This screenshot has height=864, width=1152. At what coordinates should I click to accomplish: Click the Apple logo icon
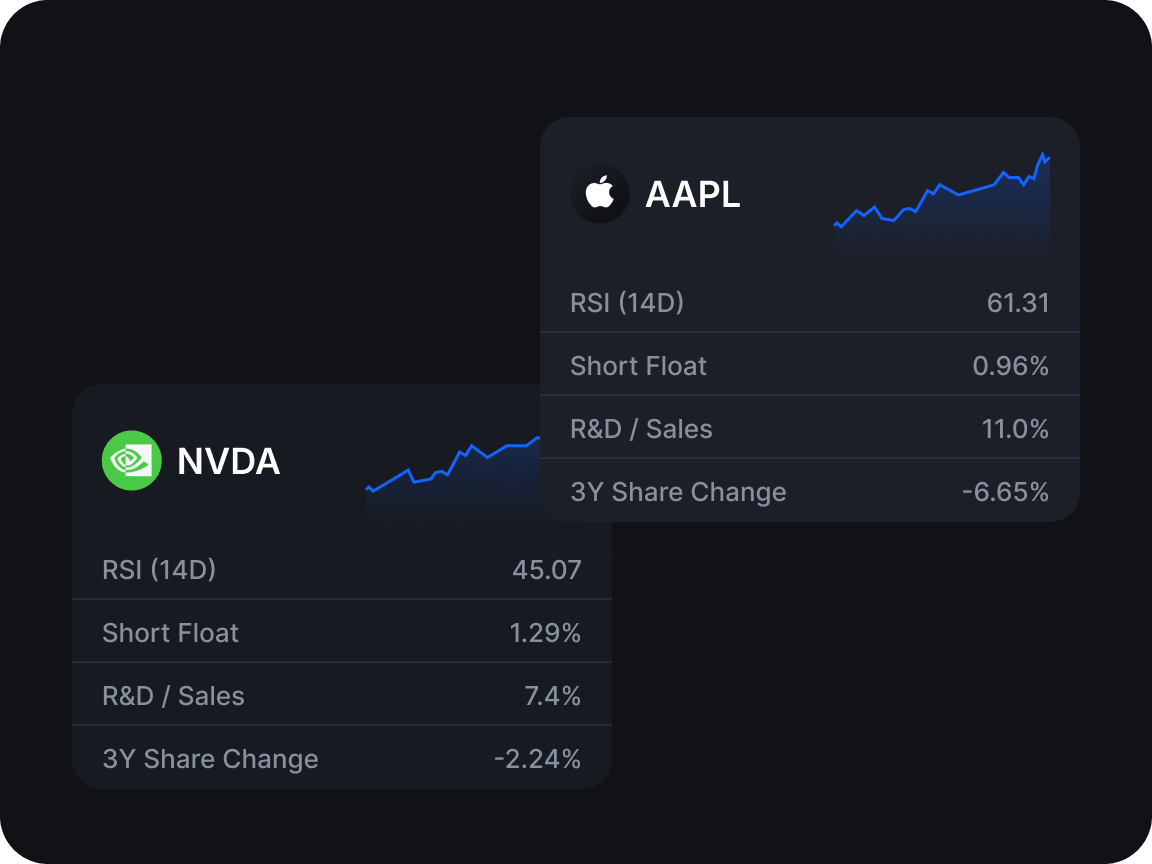(600, 193)
